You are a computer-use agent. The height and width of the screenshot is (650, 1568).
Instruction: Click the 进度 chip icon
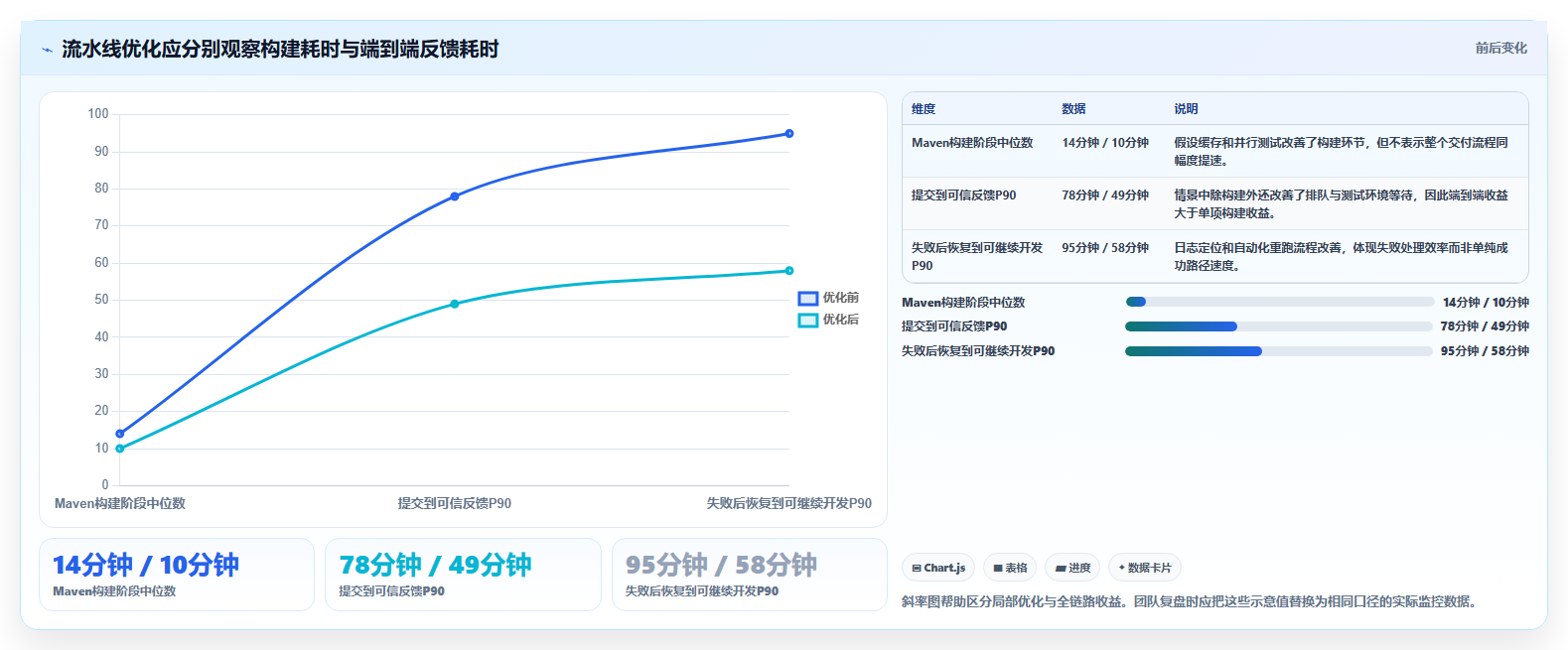click(1061, 569)
